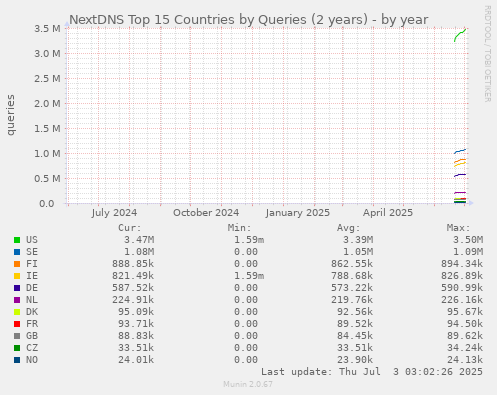Click the '1.5 M' y-axis label
The image size is (497, 395).
[47, 128]
